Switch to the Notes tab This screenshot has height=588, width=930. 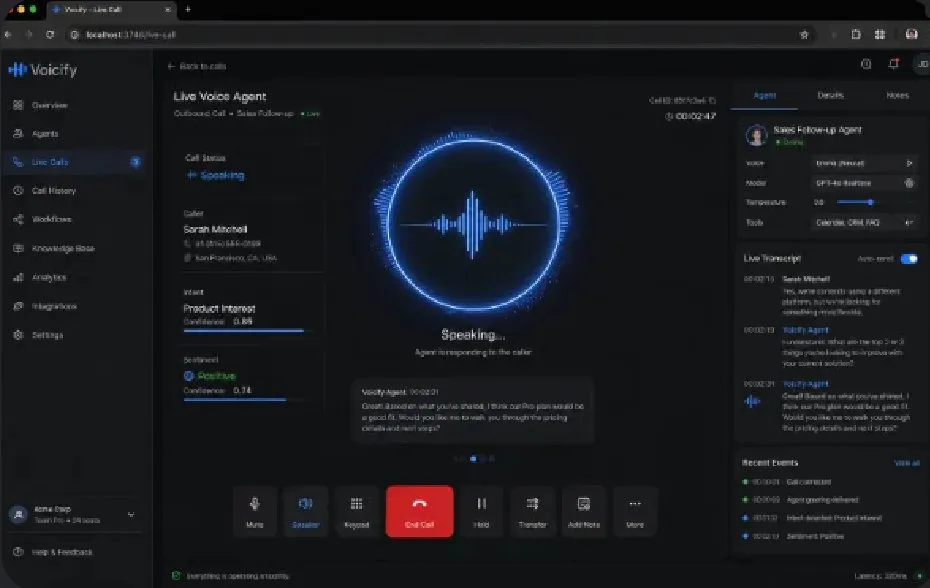click(x=897, y=95)
